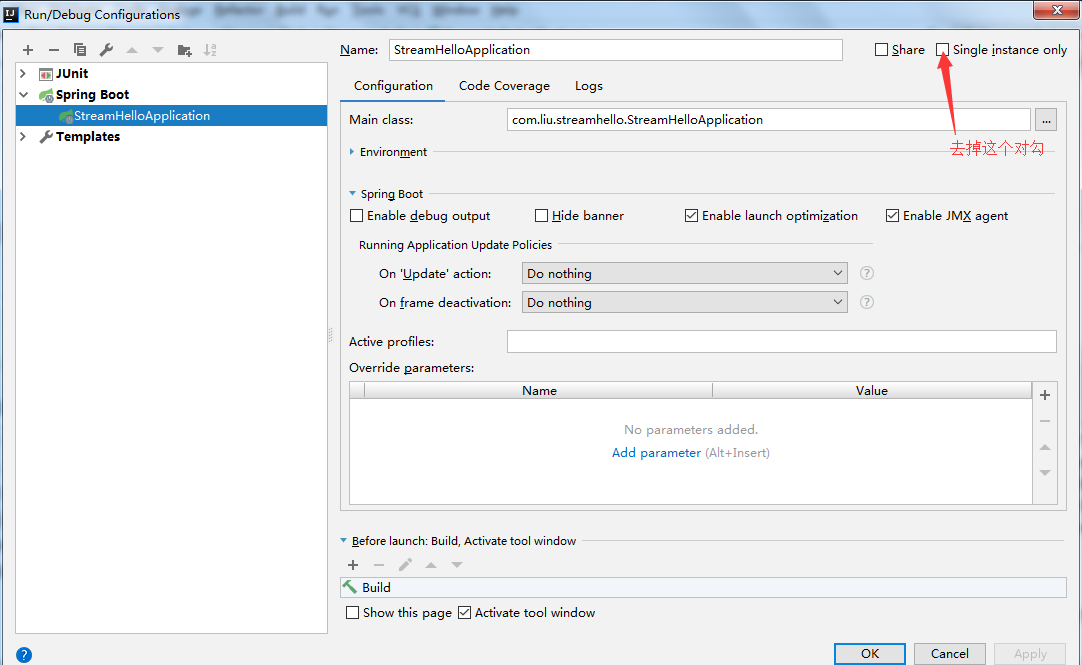Viewport: 1082px width, 665px height.
Task: Move before launch task down
Action: pyautogui.click(x=457, y=565)
